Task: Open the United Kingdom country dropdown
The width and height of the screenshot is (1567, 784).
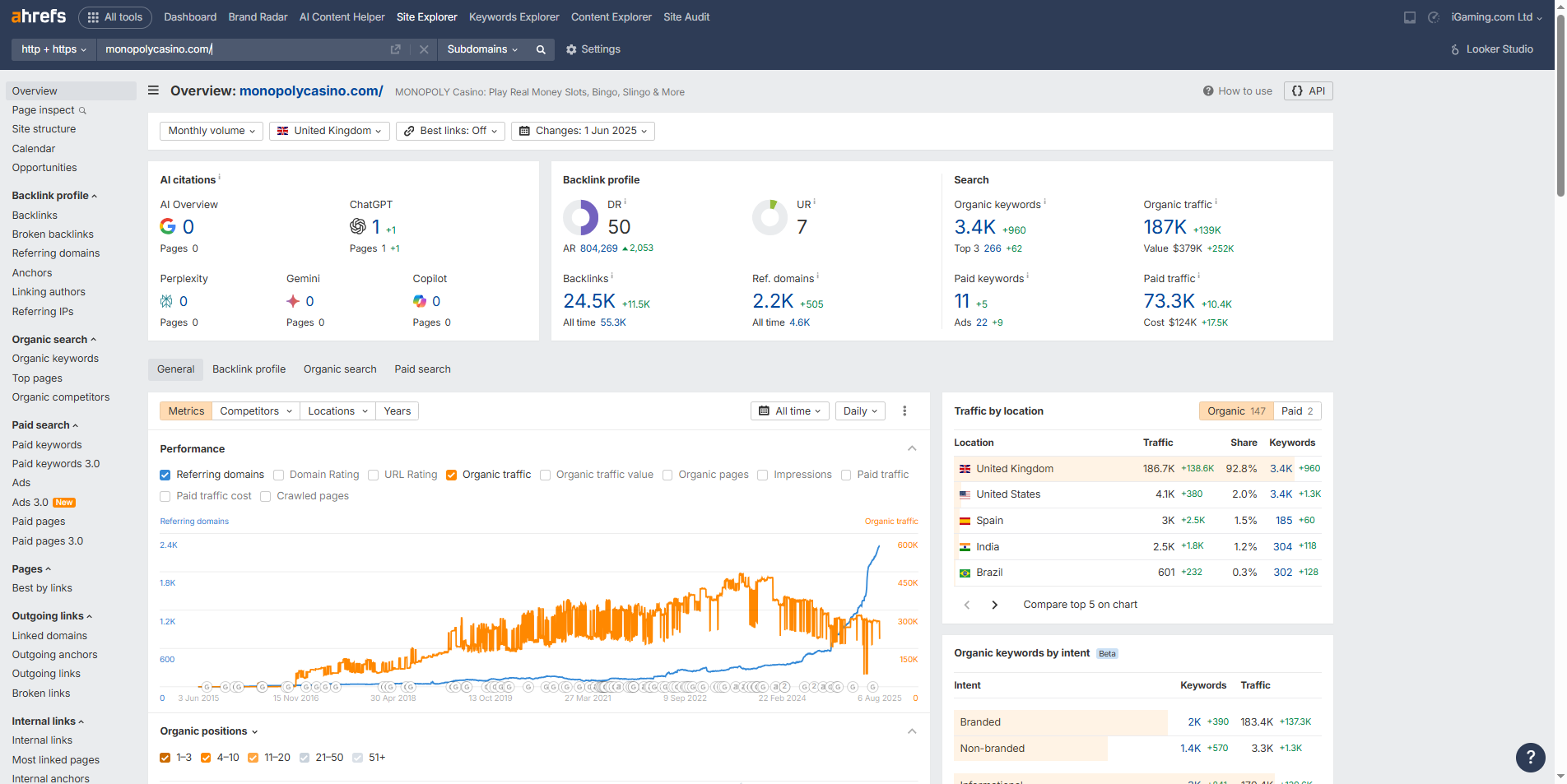Action: coord(329,131)
